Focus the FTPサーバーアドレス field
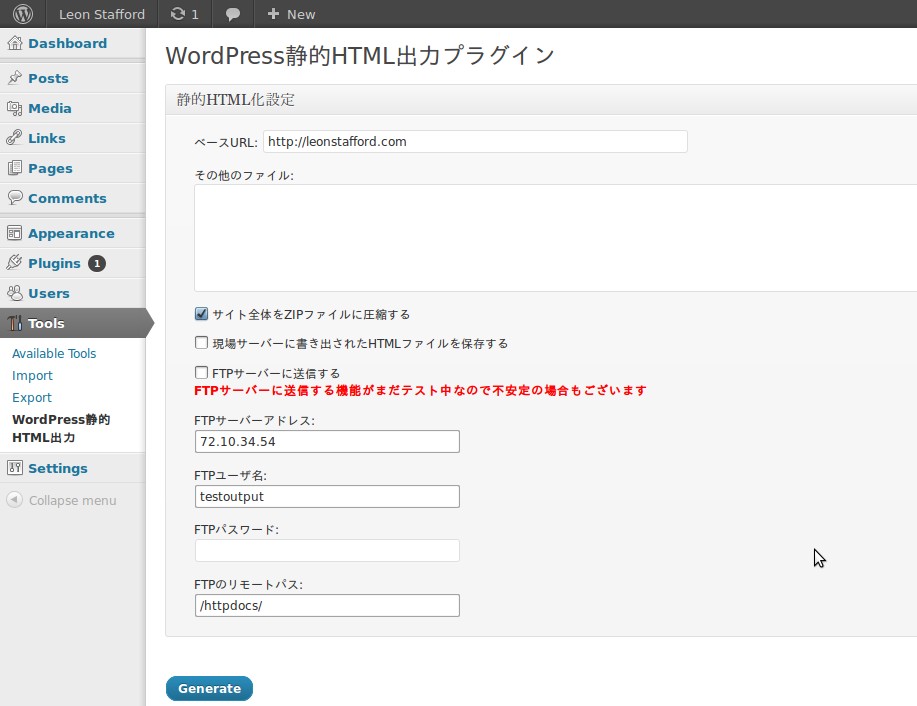The height and width of the screenshot is (706, 917). (x=327, y=442)
